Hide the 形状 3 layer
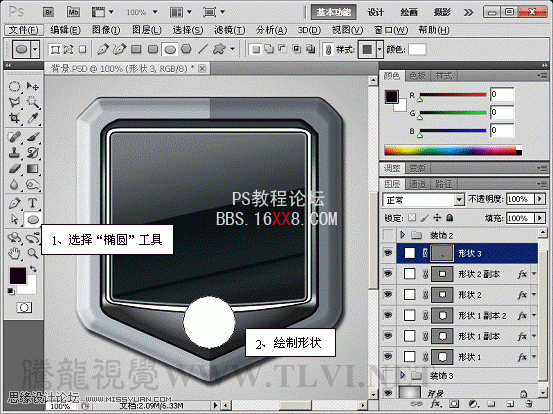The height and width of the screenshot is (414, 553). click(388, 253)
